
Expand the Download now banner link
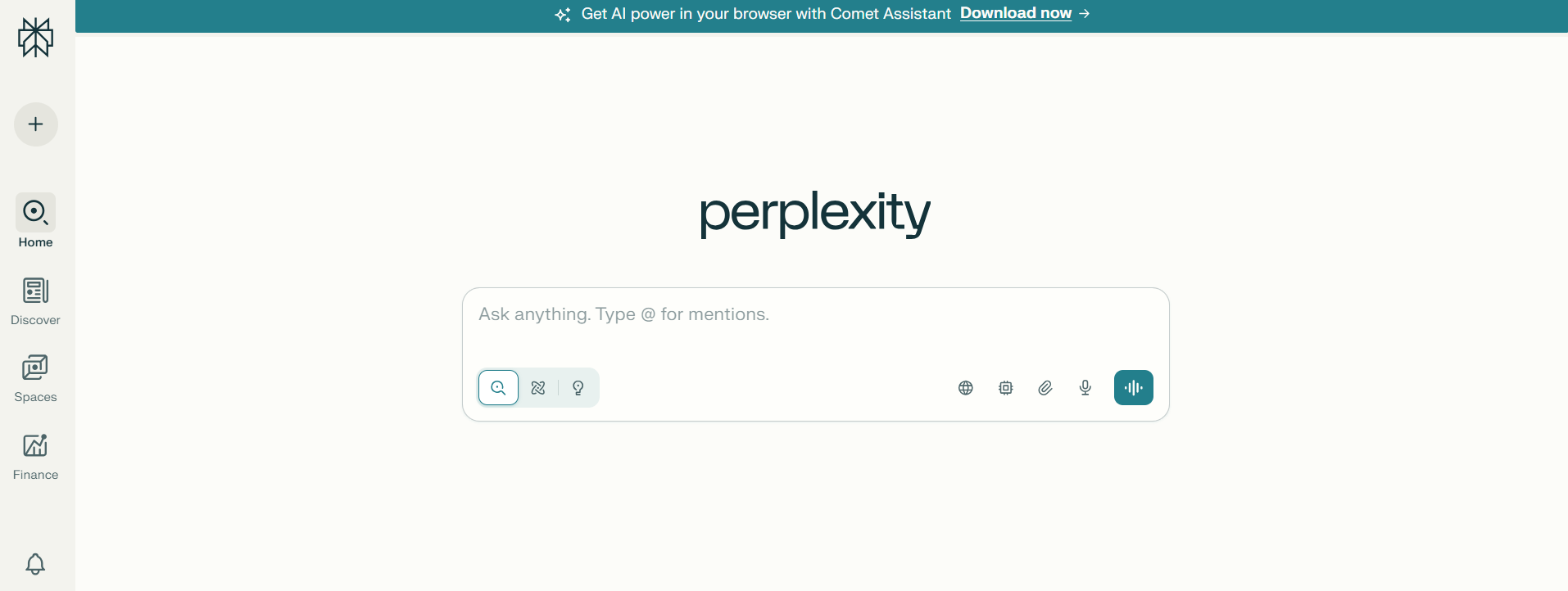coord(1015,13)
